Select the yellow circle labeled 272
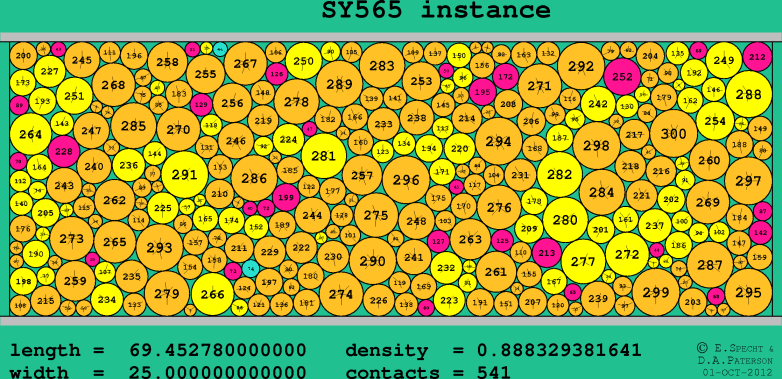Screen dimensions: 782x379 (627, 254)
